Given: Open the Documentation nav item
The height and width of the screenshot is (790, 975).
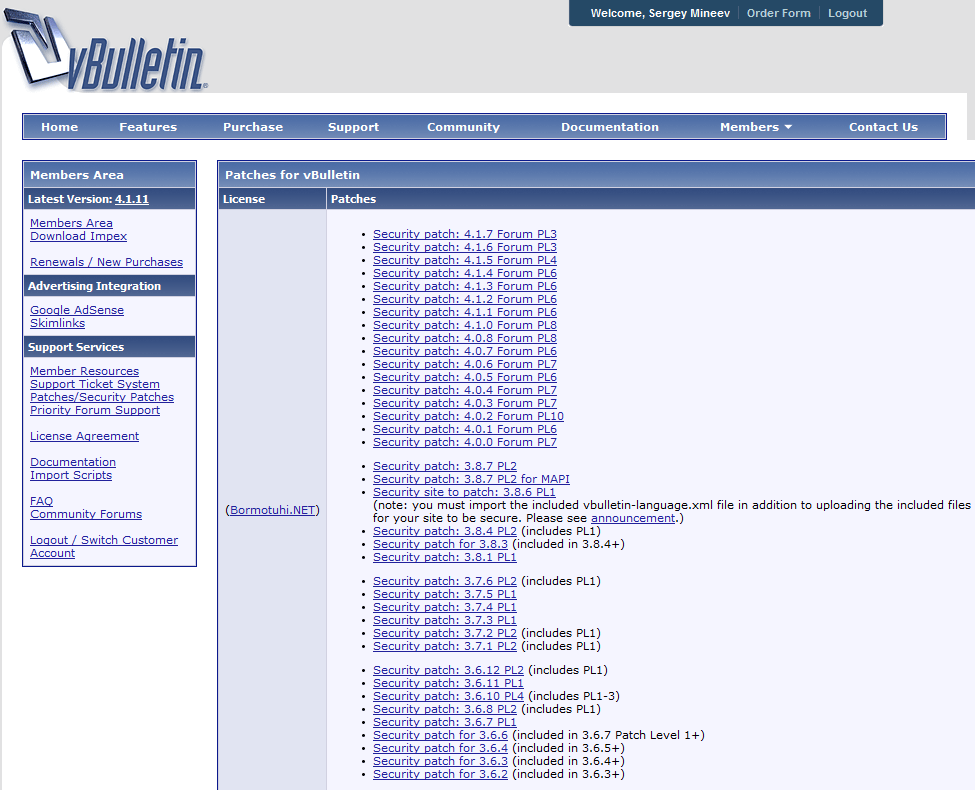Looking at the screenshot, I should (x=610, y=127).
